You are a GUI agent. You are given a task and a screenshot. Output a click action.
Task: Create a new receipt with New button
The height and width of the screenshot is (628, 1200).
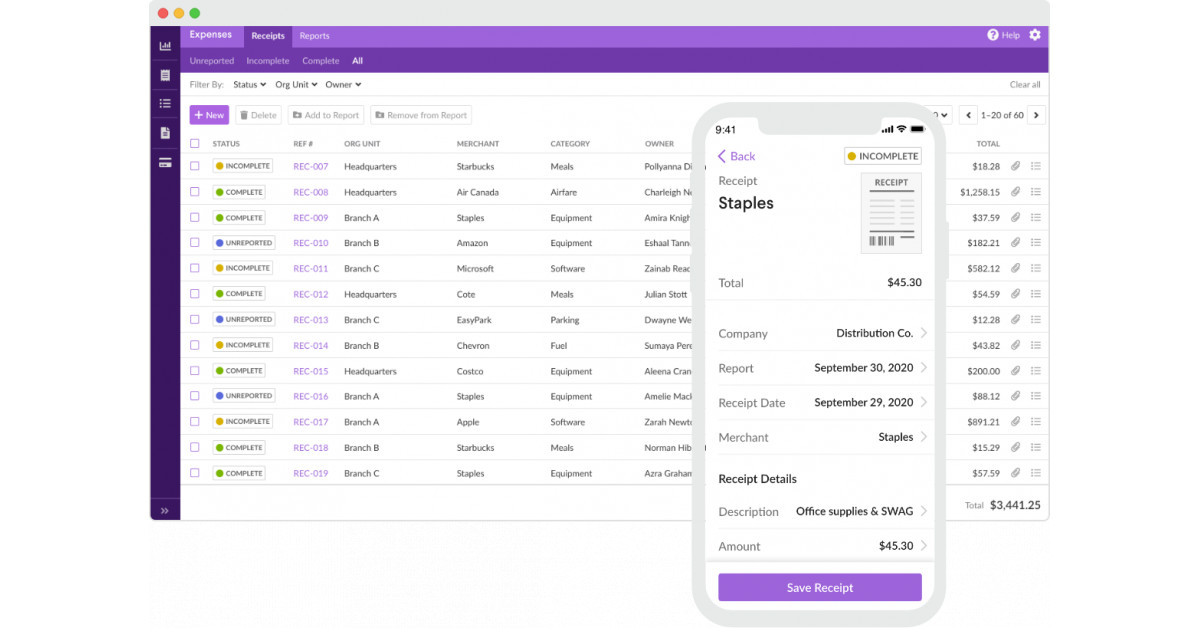(209, 115)
